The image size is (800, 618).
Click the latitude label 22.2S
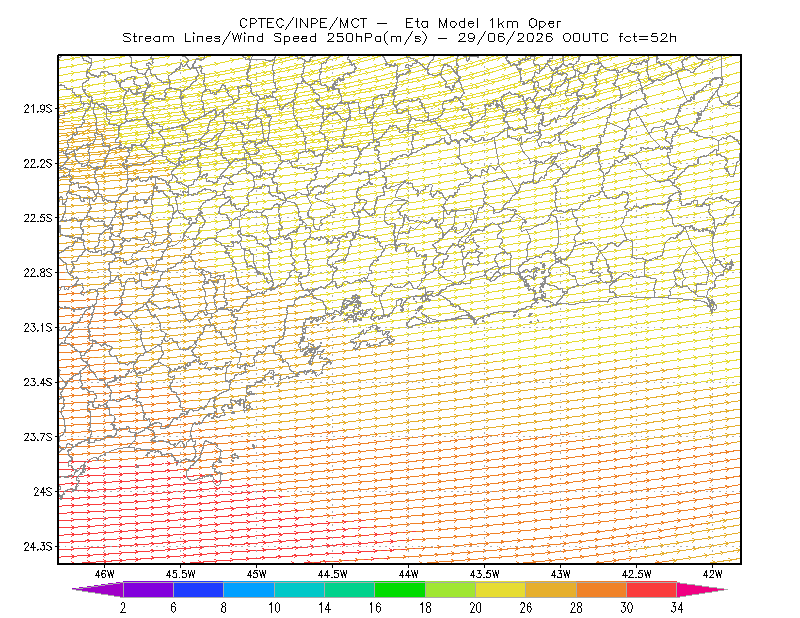tap(38, 163)
